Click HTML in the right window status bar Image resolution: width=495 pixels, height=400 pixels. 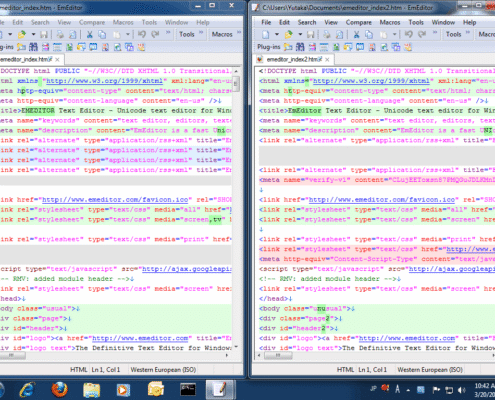point(345,370)
